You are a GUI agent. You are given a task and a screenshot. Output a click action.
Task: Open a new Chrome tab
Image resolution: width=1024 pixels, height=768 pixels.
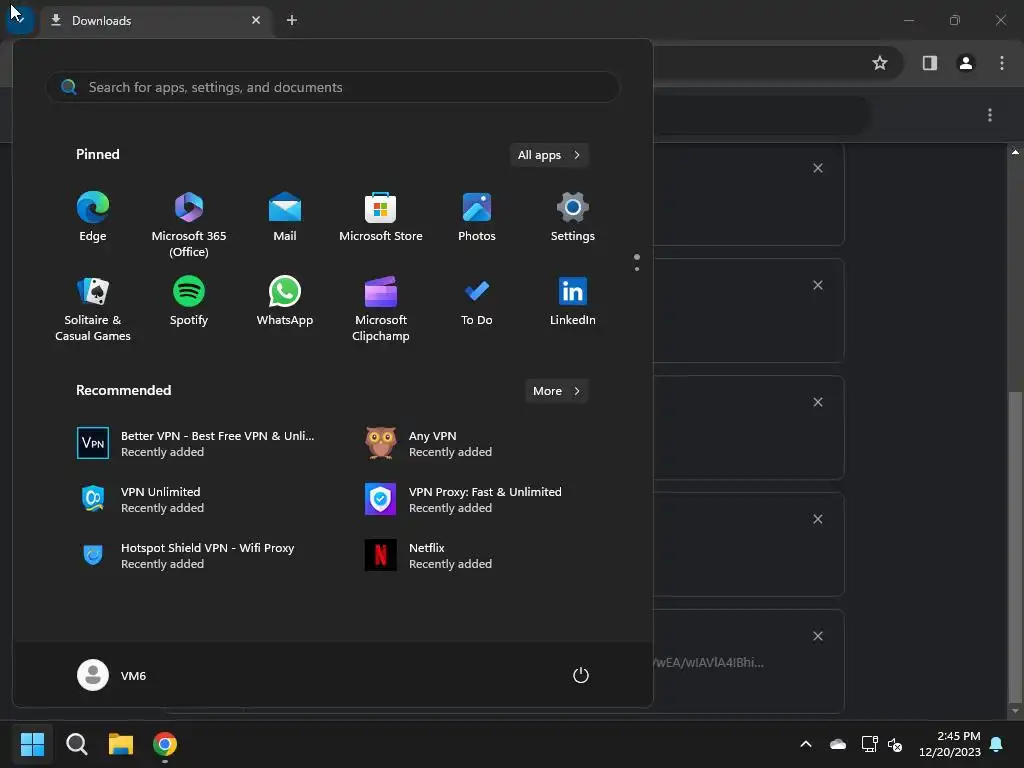[x=292, y=20]
